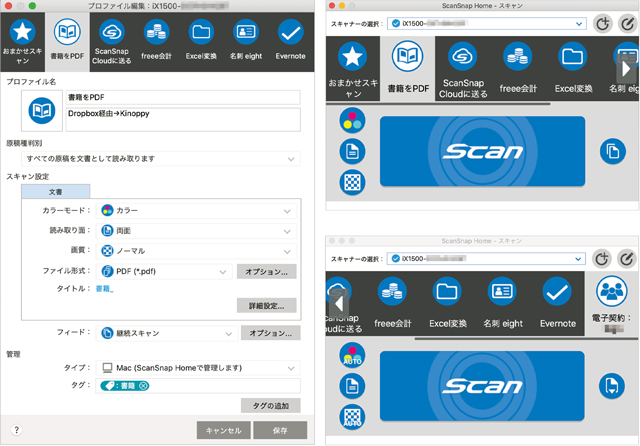Click add-profile icon in lower ScanSnap Home window
Screen dimensions: 640x446
[602, 259]
